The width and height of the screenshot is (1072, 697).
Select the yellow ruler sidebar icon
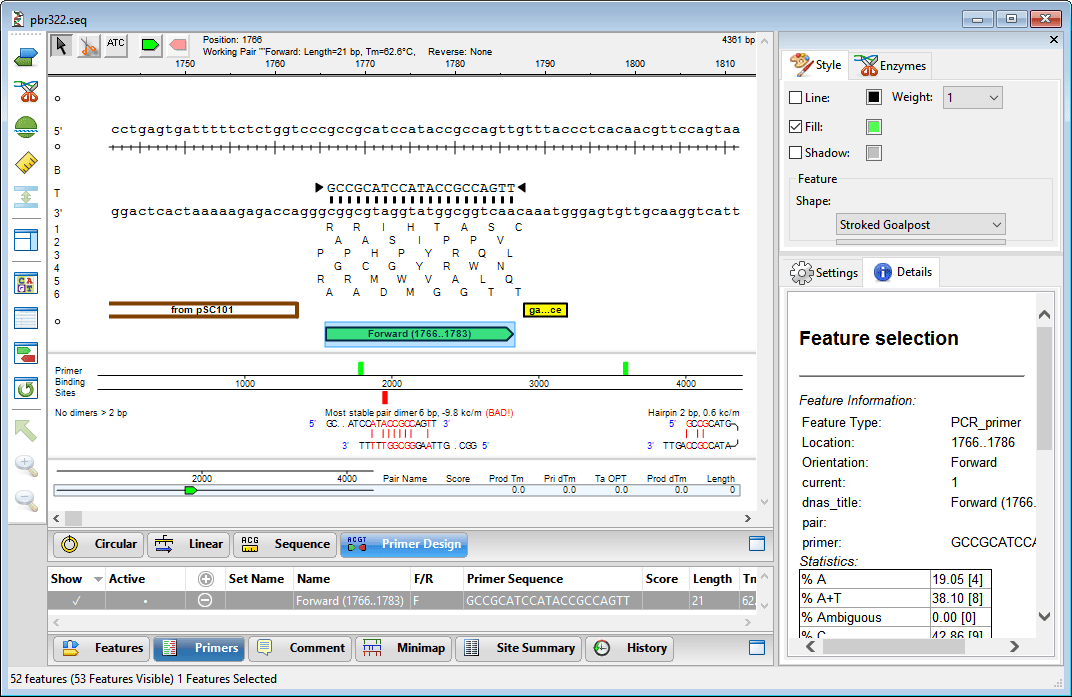26,163
